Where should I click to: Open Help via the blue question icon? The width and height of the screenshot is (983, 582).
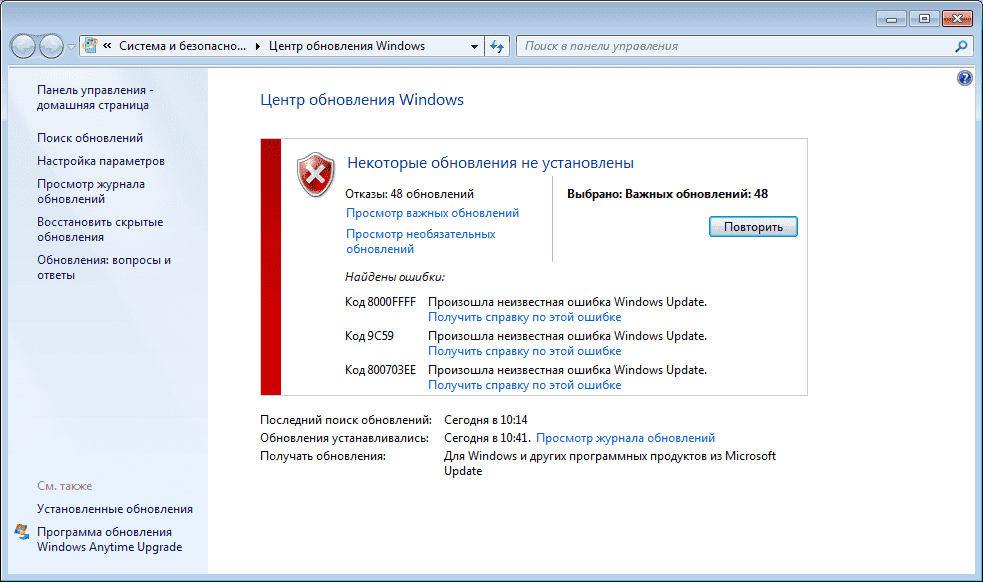(965, 78)
